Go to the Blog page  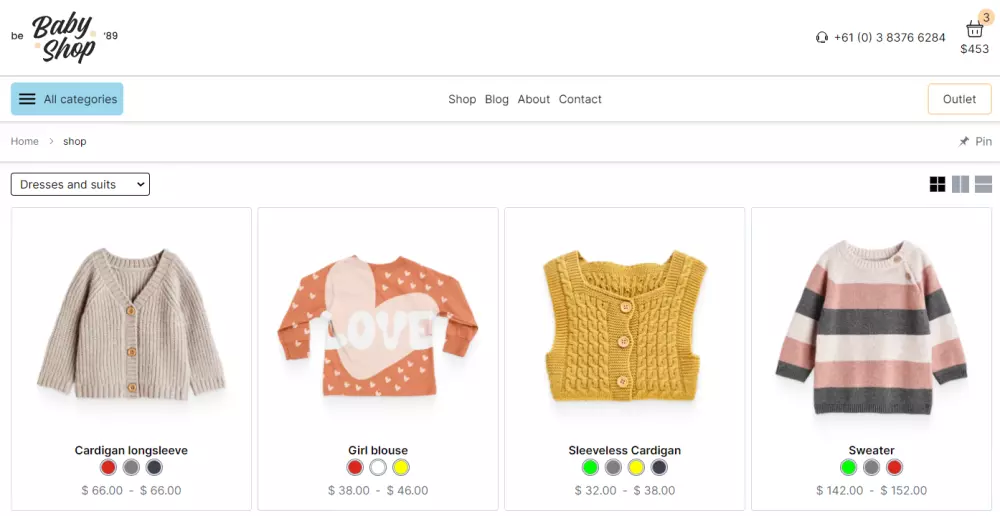pos(497,99)
